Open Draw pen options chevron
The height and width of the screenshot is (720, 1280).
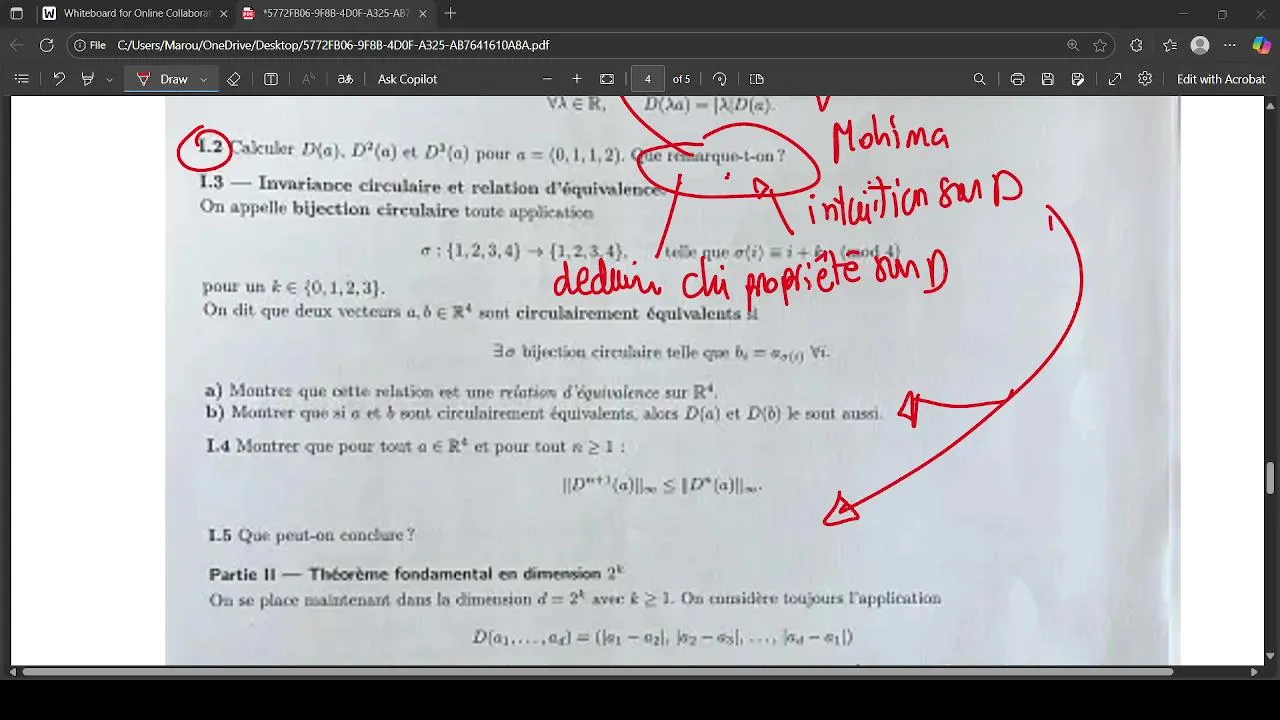tap(203, 79)
